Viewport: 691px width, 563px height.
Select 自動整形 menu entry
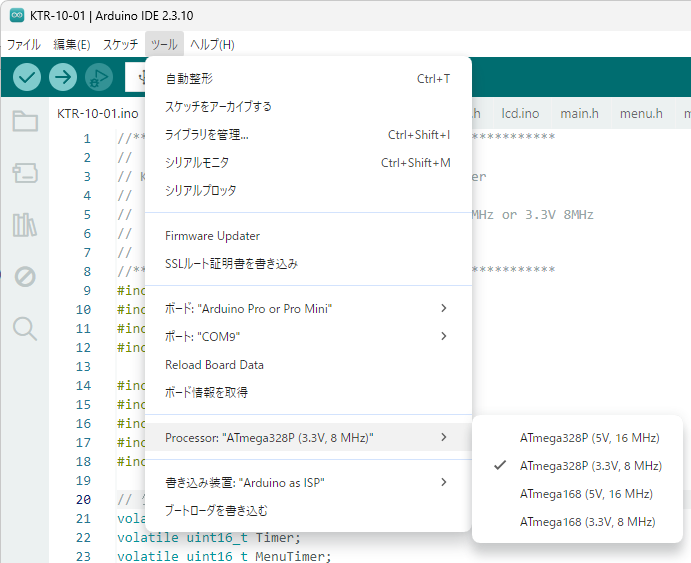tap(308, 79)
